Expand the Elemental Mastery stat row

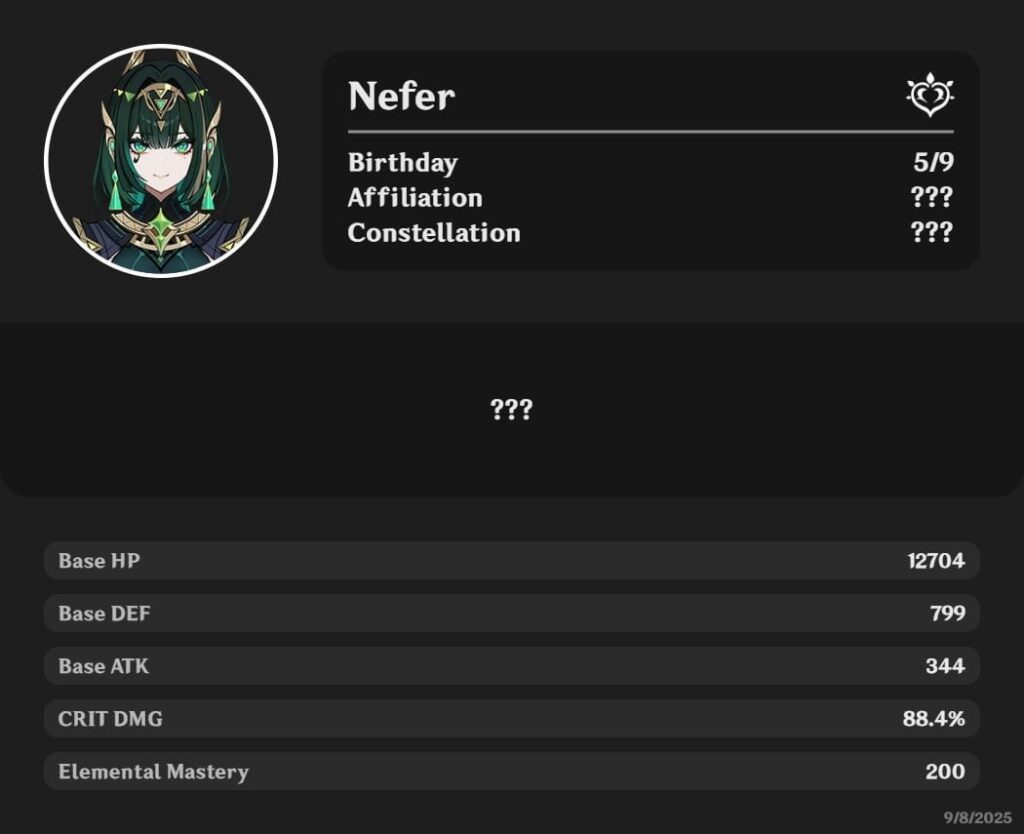[510, 771]
